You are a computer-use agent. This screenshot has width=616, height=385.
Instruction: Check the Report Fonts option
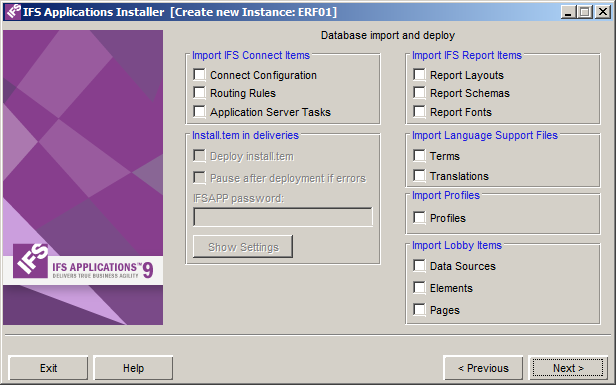click(420, 112)
